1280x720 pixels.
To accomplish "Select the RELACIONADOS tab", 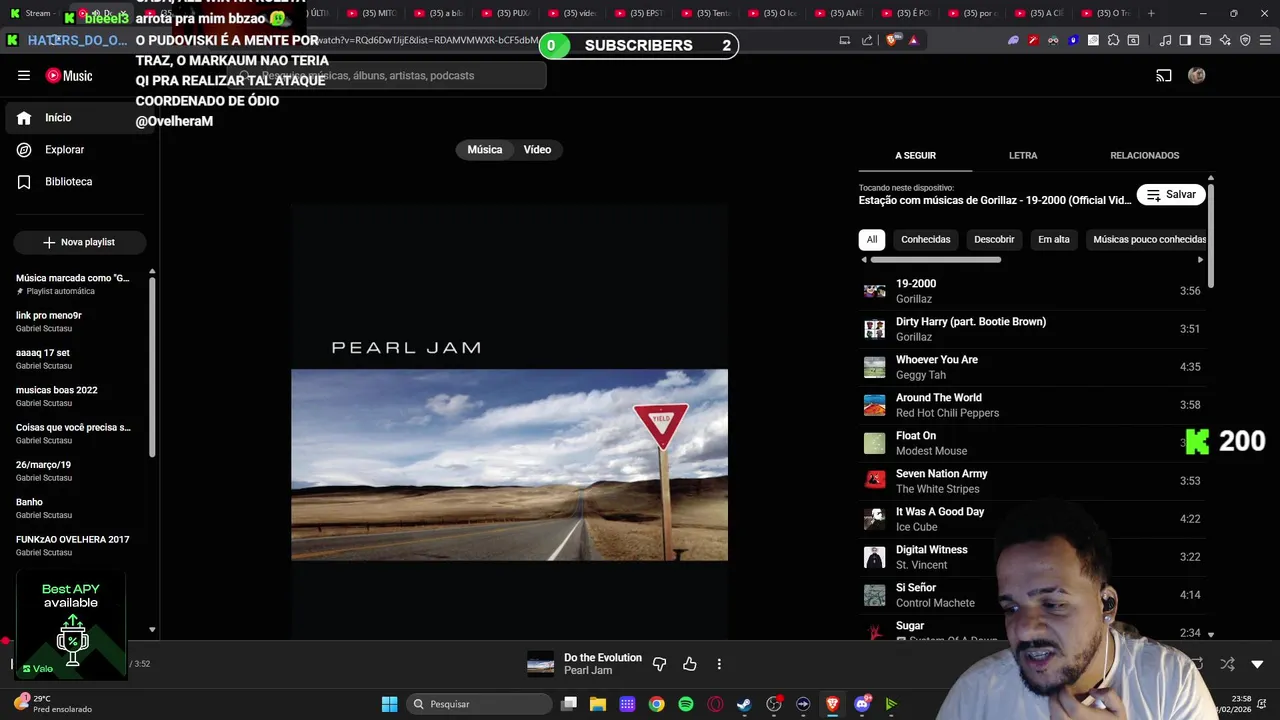I will tap(1144, 156).
